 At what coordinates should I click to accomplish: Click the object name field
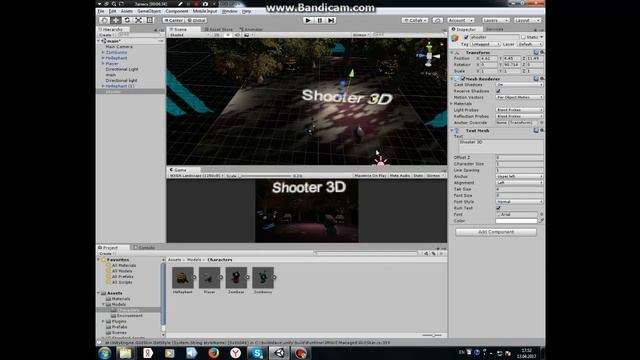click(x=494, y=37)
